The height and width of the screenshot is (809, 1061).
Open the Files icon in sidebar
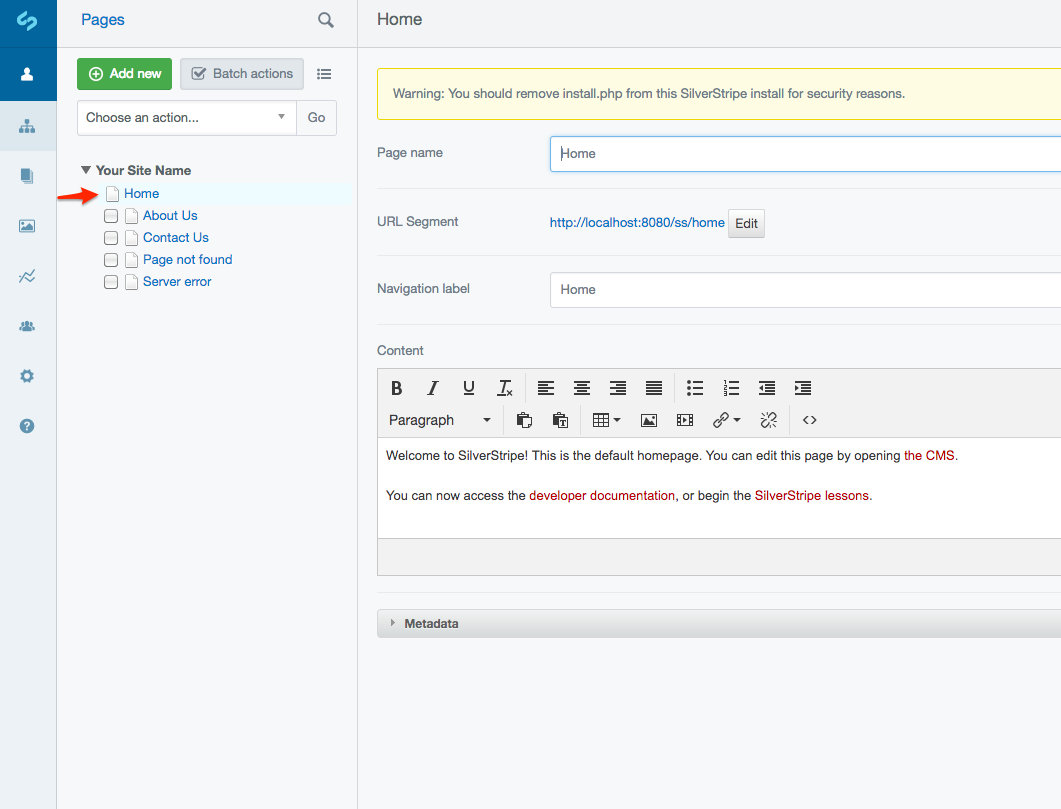coord(27,176)
